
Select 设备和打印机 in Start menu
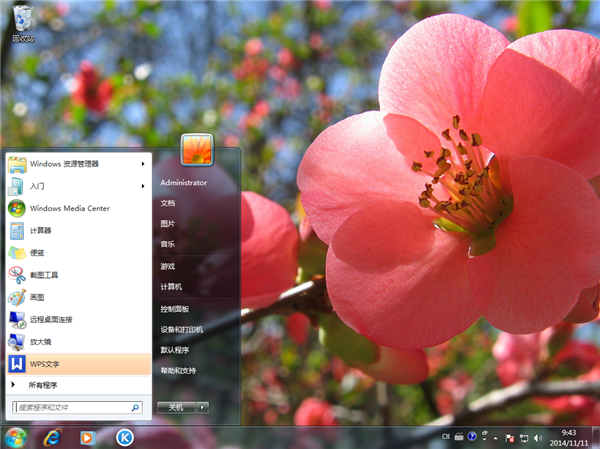coord(181,329)
